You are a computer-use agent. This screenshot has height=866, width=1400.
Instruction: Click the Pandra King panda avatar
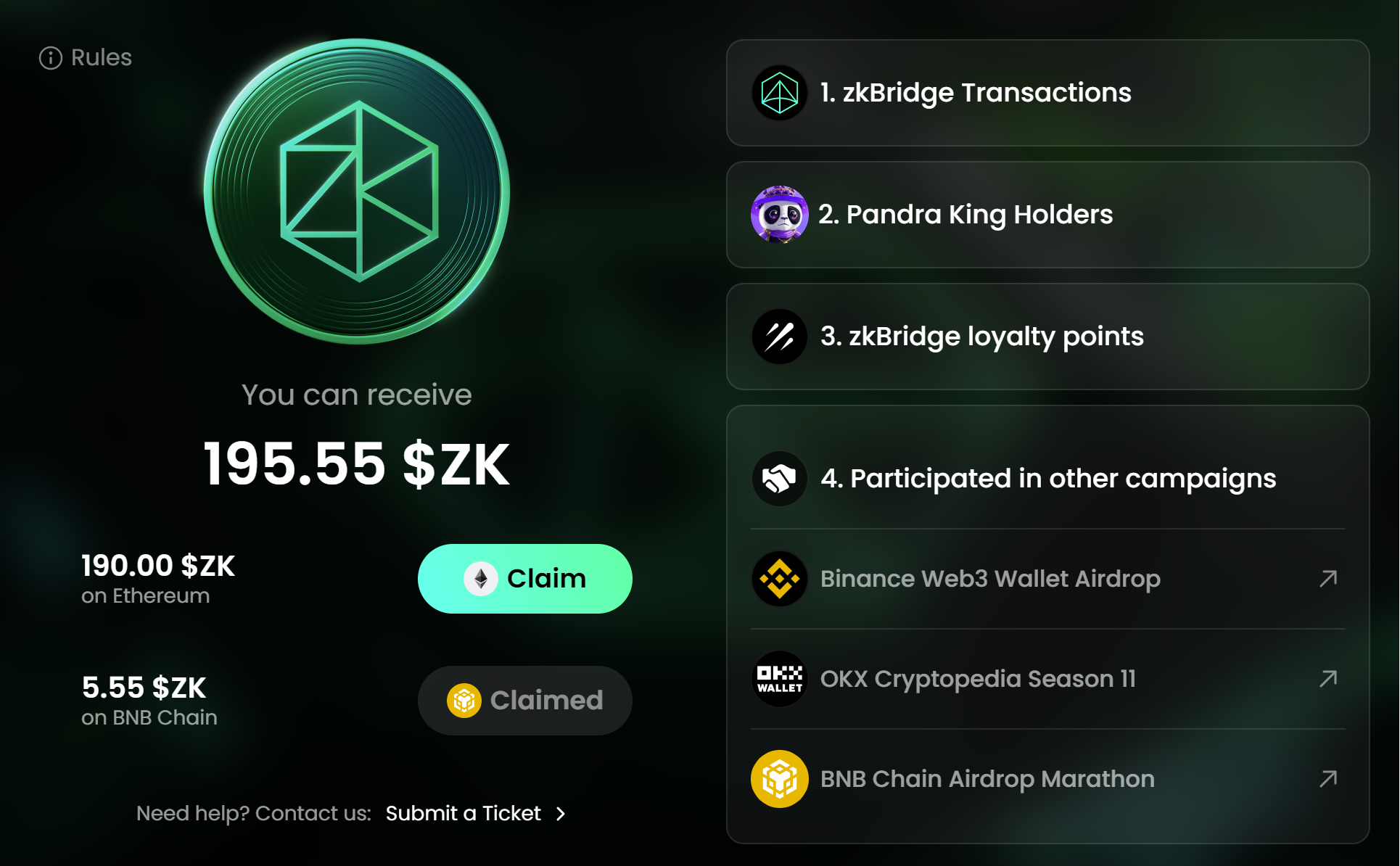(780, 215)
